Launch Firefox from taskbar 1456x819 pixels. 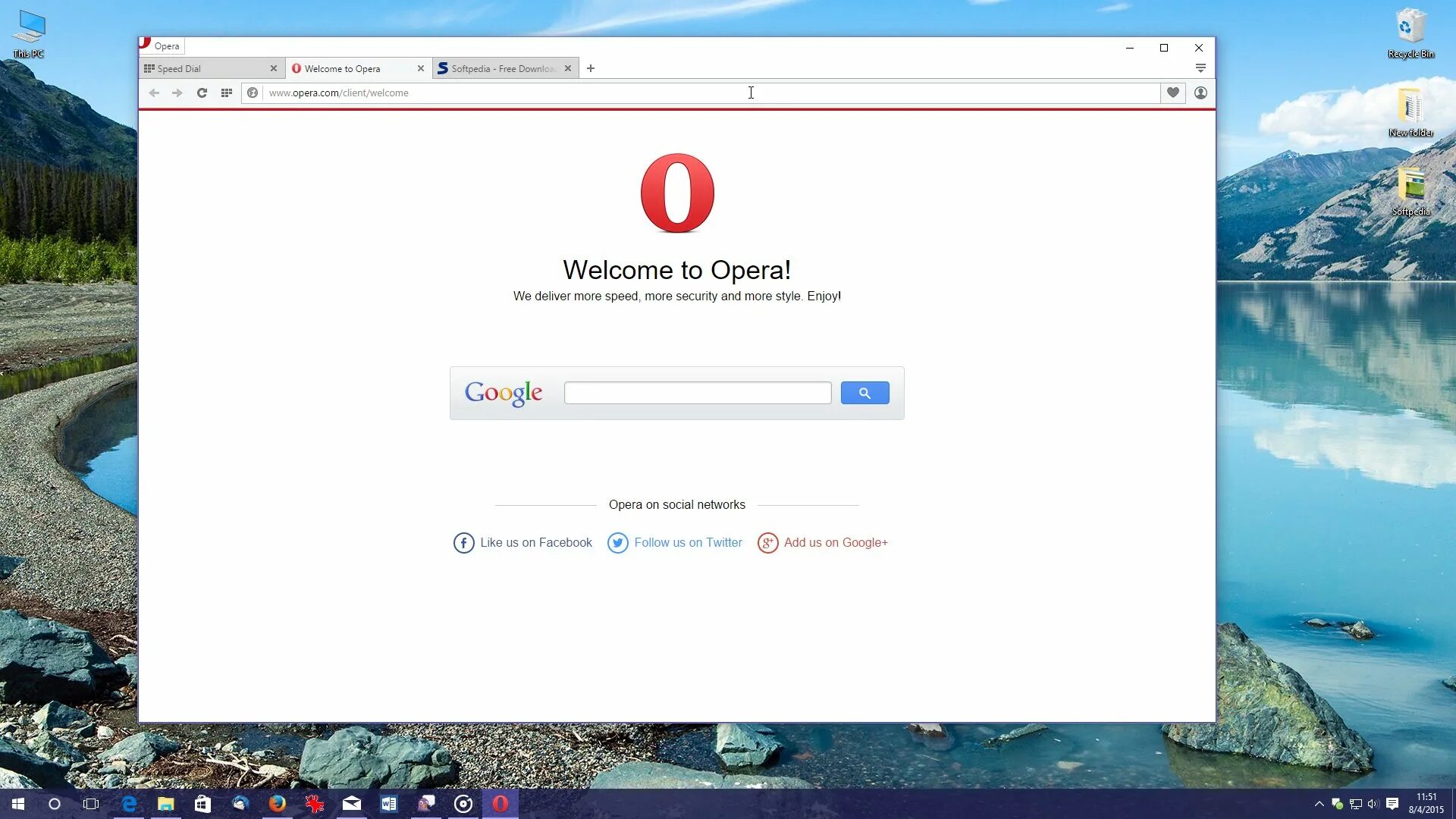click(278, 804)
